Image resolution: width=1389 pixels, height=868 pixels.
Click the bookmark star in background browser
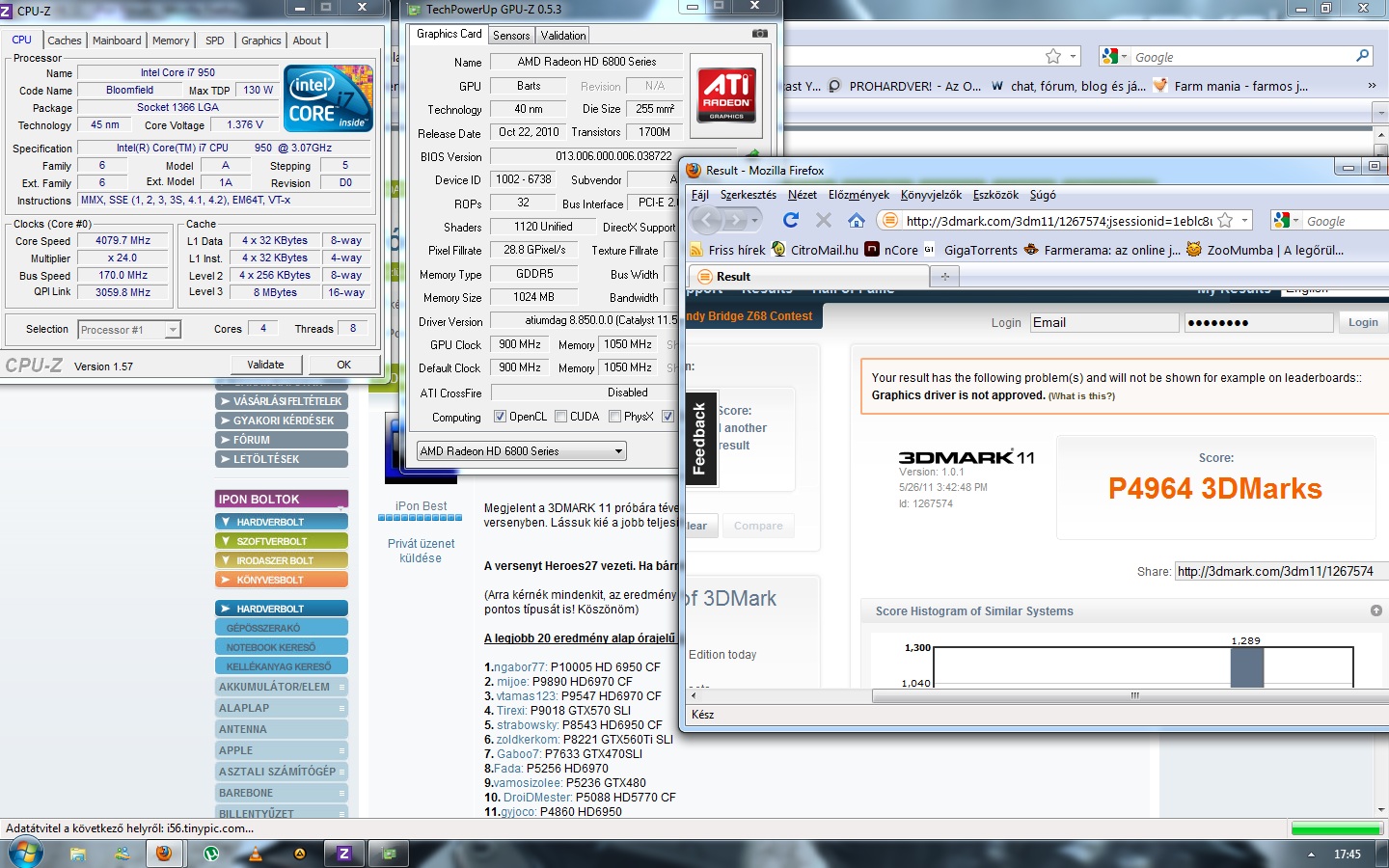pos(1053,56)
